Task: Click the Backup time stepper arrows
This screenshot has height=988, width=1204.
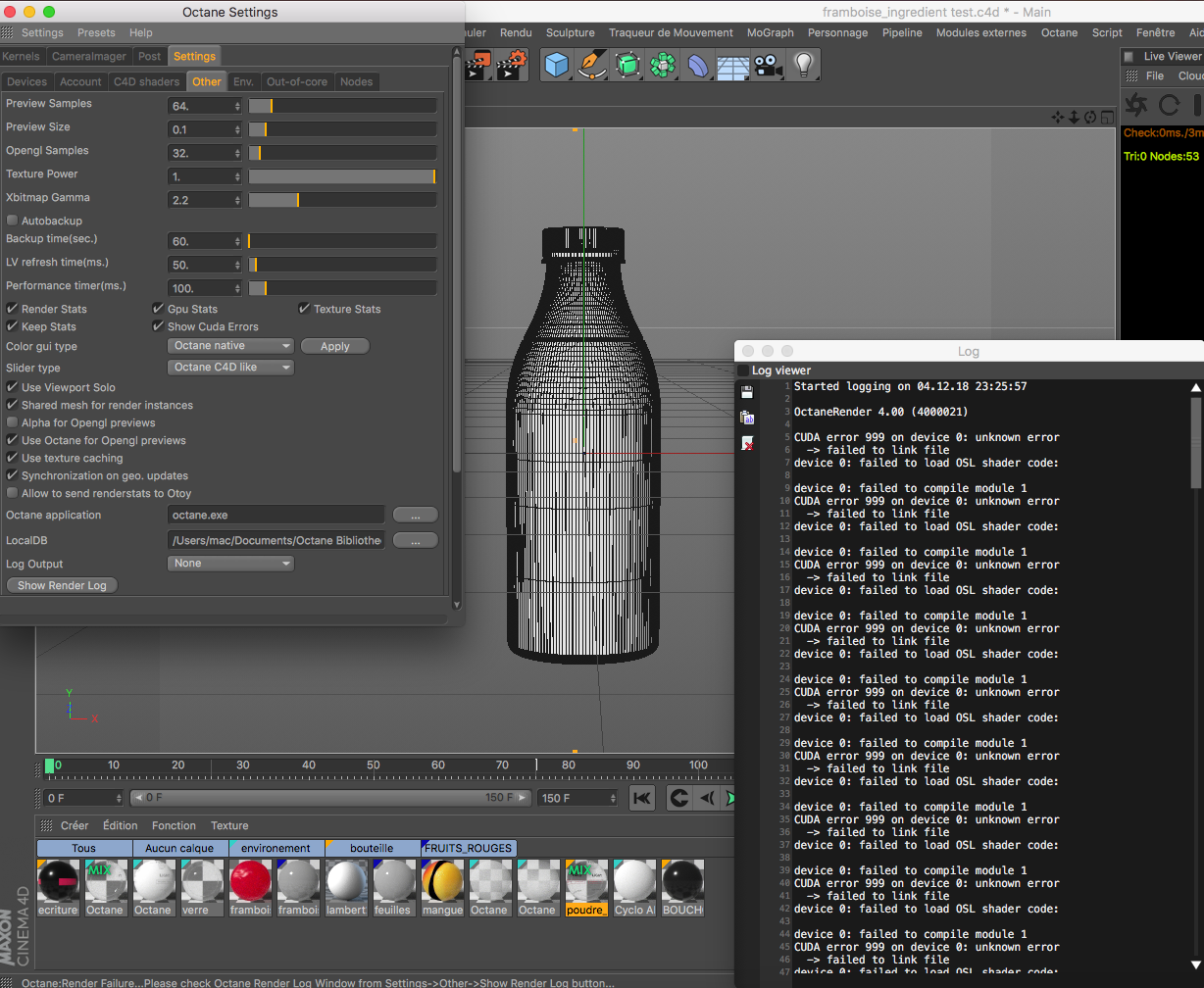Action: click(x=237, y=241)
